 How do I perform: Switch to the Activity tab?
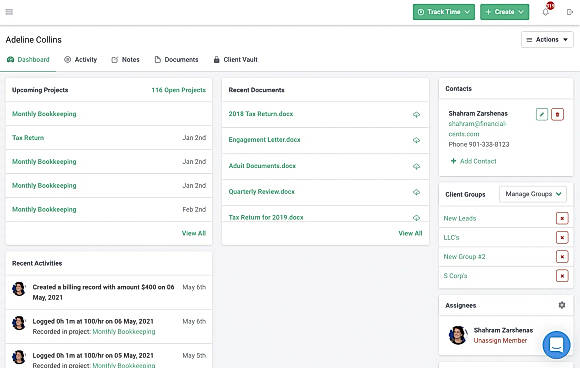[80, 60]
